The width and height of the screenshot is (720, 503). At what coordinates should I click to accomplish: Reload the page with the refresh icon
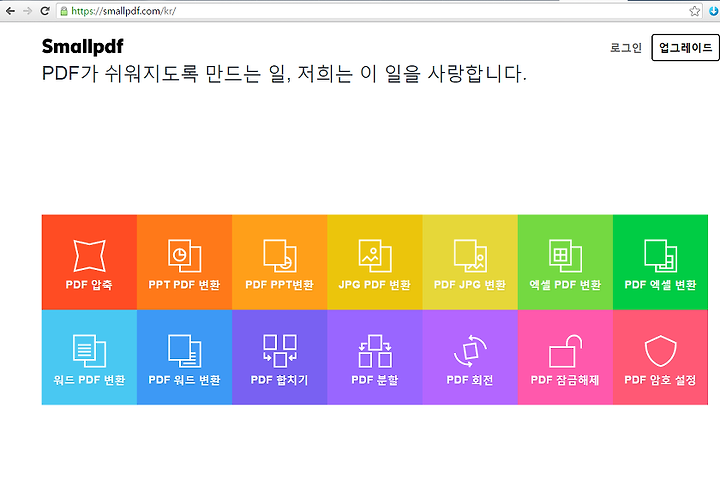pyautogui.click(x=45, y=11)
